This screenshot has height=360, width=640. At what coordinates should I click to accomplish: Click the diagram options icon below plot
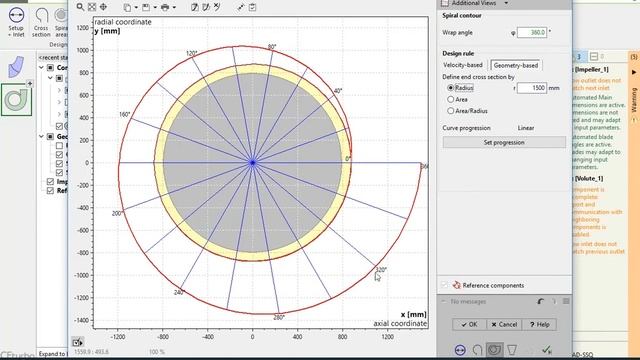[x=78, y=342]
